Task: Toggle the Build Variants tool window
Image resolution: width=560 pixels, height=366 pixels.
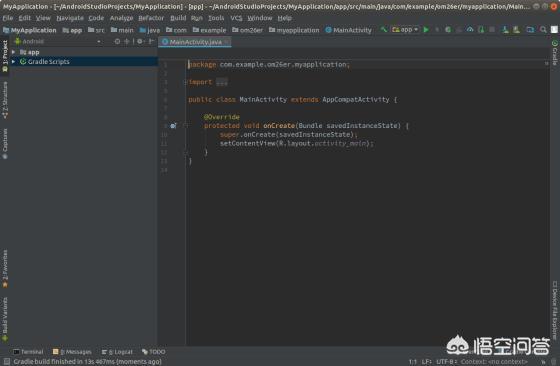Action: [x=5, y=319]
